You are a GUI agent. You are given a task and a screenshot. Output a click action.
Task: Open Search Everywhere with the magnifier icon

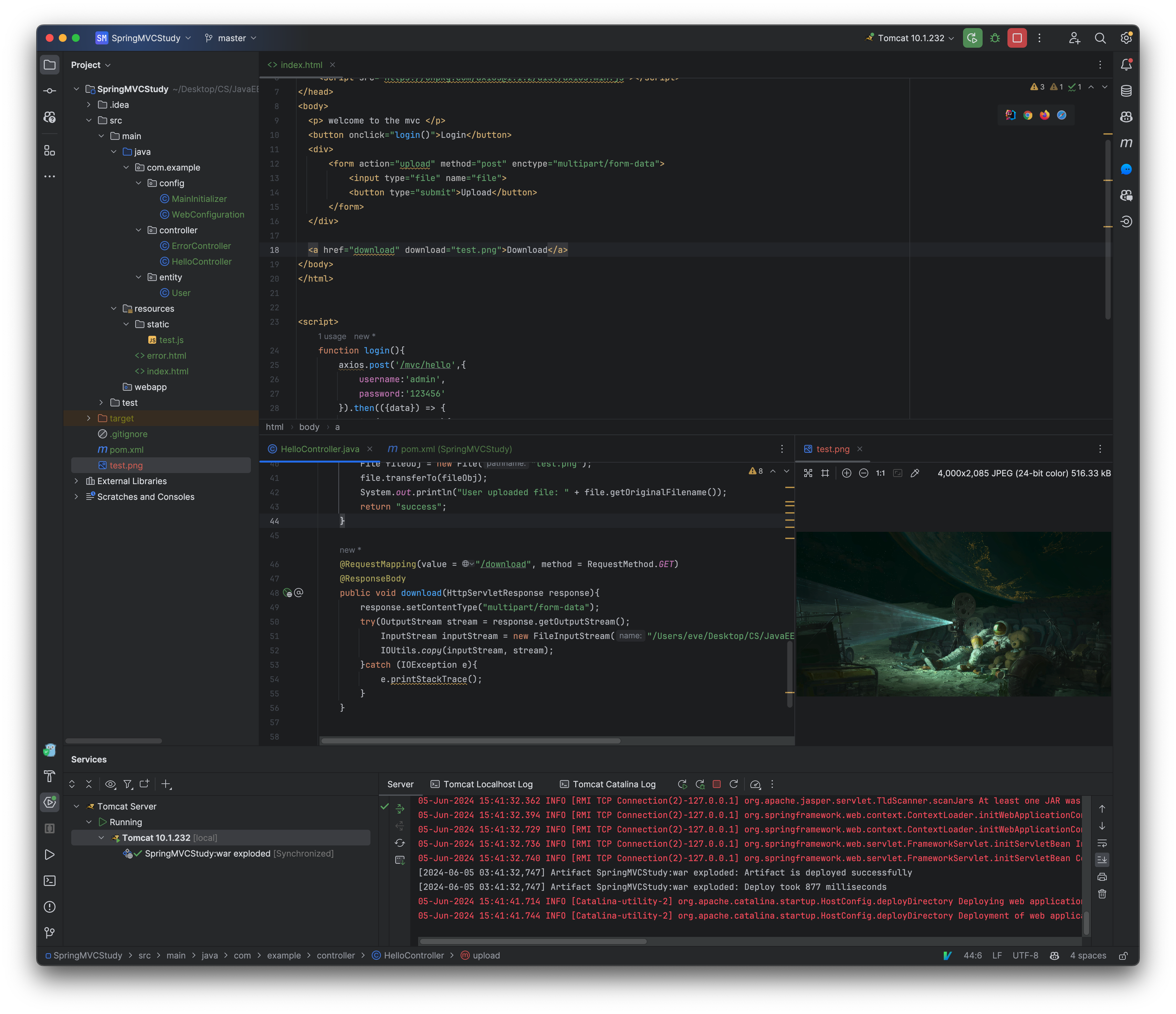[x=1100, y=38]
